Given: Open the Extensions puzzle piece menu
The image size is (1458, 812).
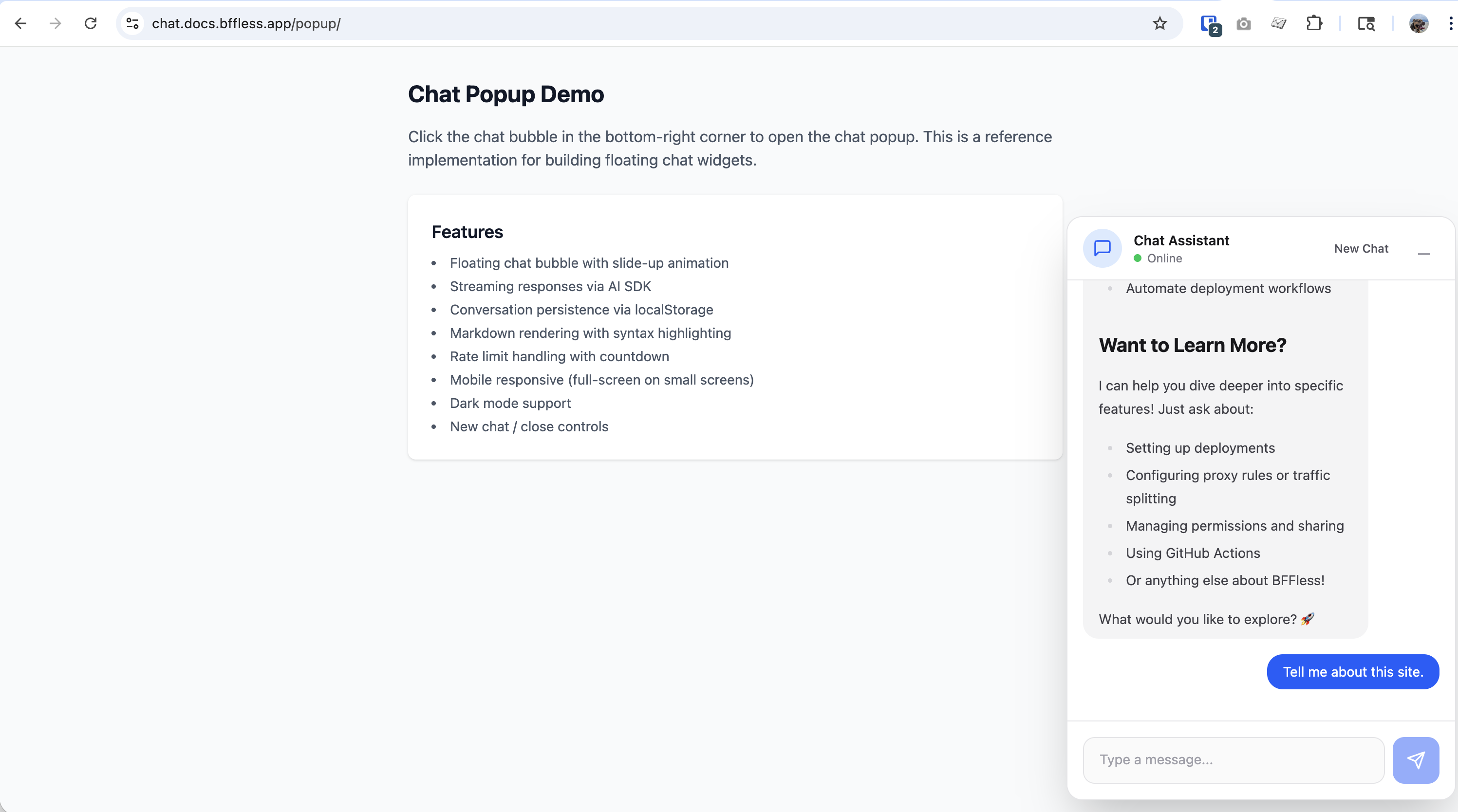Looking at the screenshot, I should [x=1314, y=23].
